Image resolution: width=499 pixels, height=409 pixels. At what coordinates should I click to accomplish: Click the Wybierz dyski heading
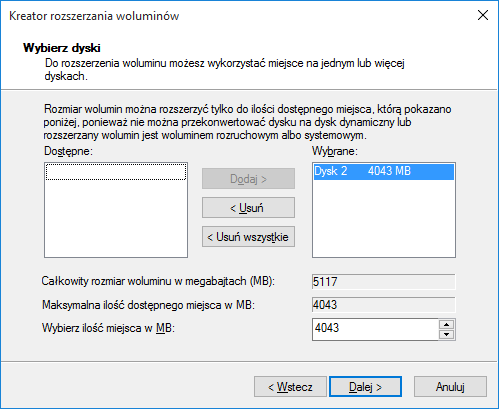pyautogui.click(x=62, y=48)
